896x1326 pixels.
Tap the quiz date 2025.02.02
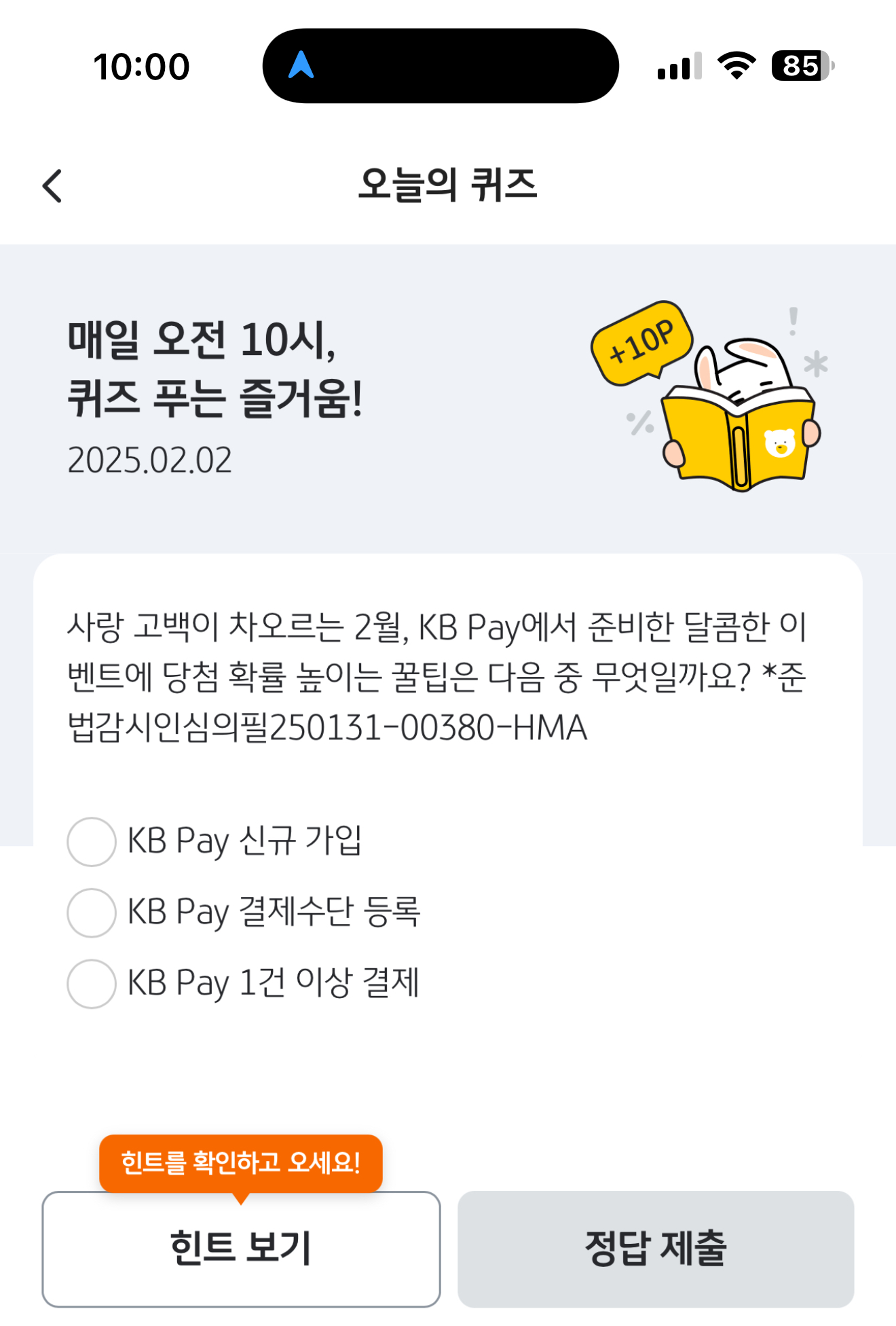pos(149,460)
